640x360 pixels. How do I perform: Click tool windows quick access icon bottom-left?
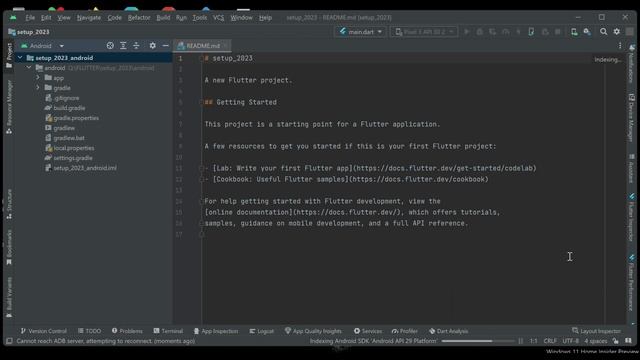pos(9,341)
